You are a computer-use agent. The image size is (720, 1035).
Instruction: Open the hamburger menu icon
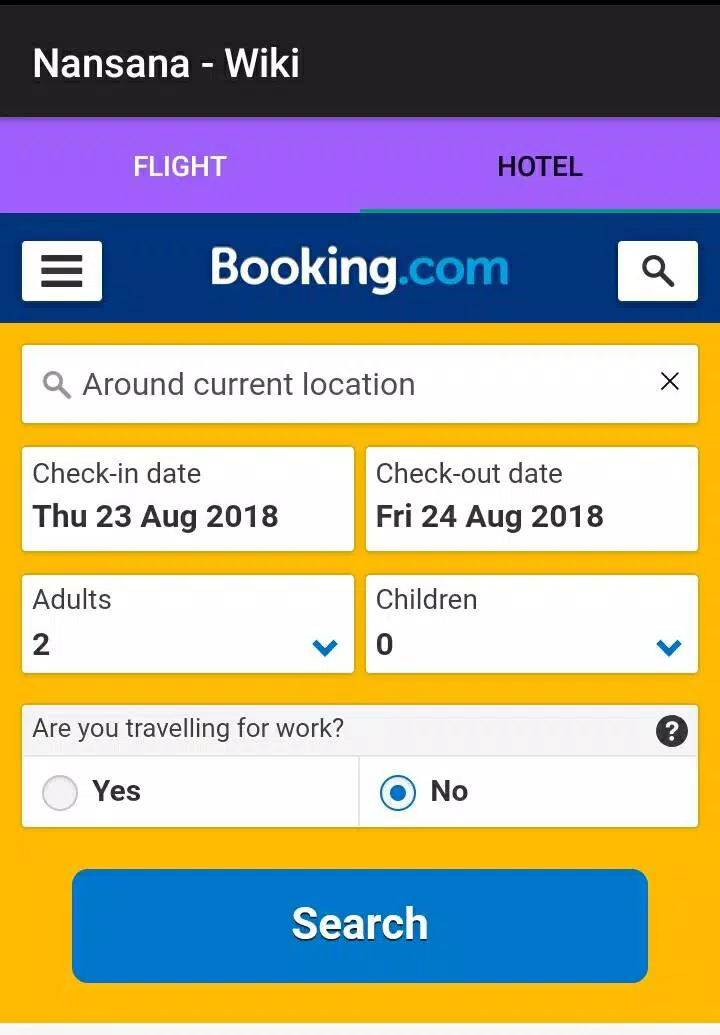tap(62, 271)
